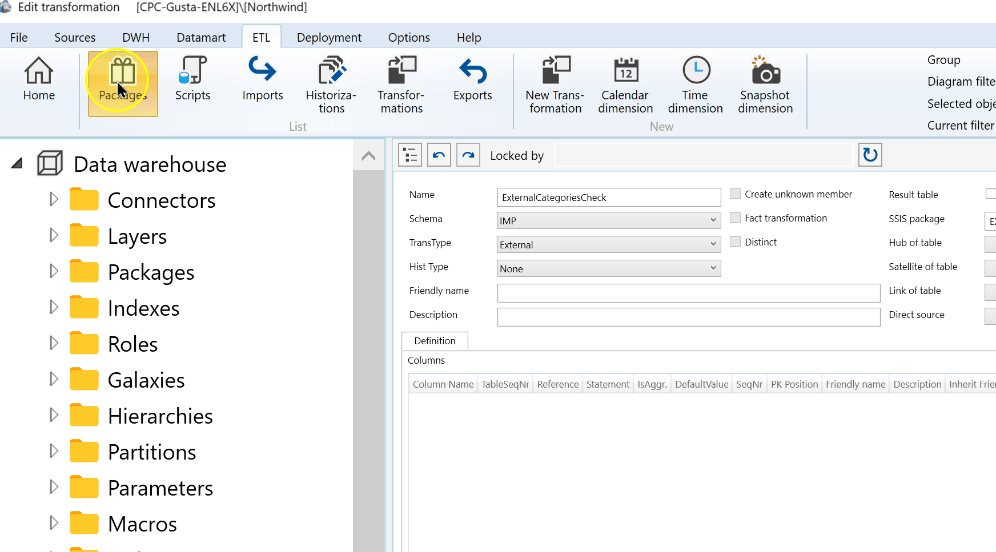
Task: Expand the Connectors tree node
Action: click(x=54, y=199)
